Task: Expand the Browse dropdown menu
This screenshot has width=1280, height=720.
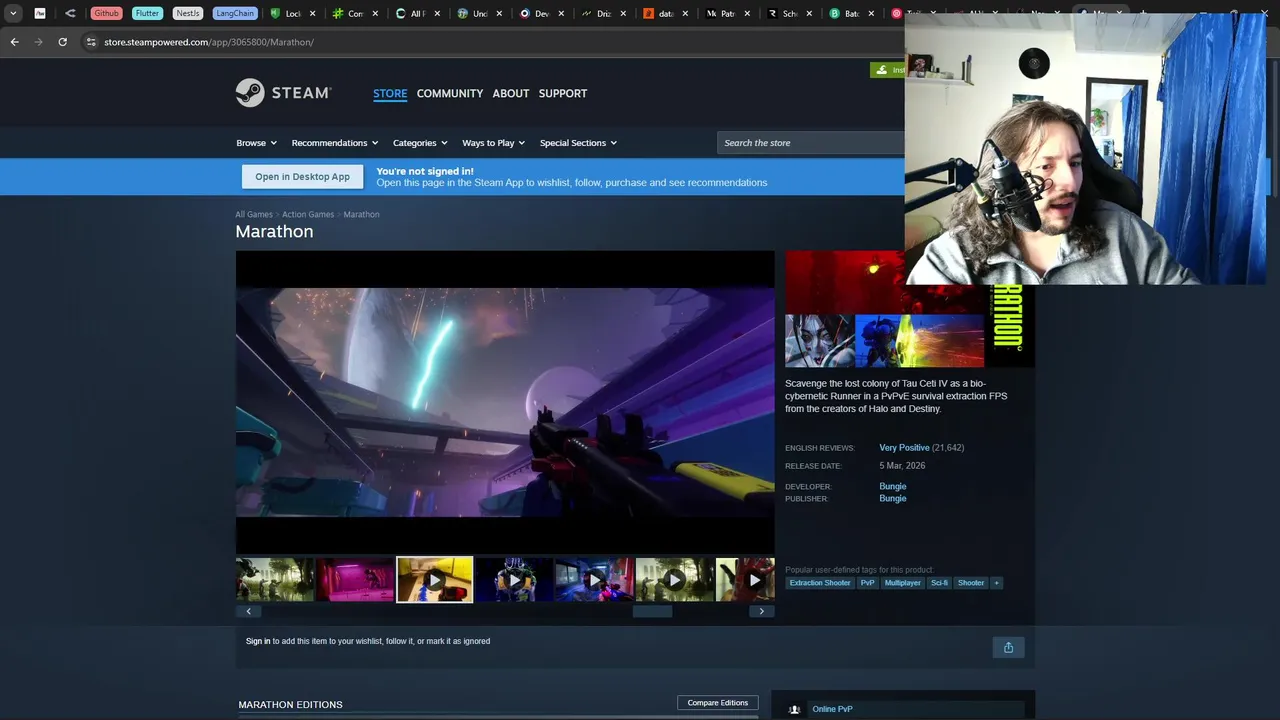Action: 256,143
